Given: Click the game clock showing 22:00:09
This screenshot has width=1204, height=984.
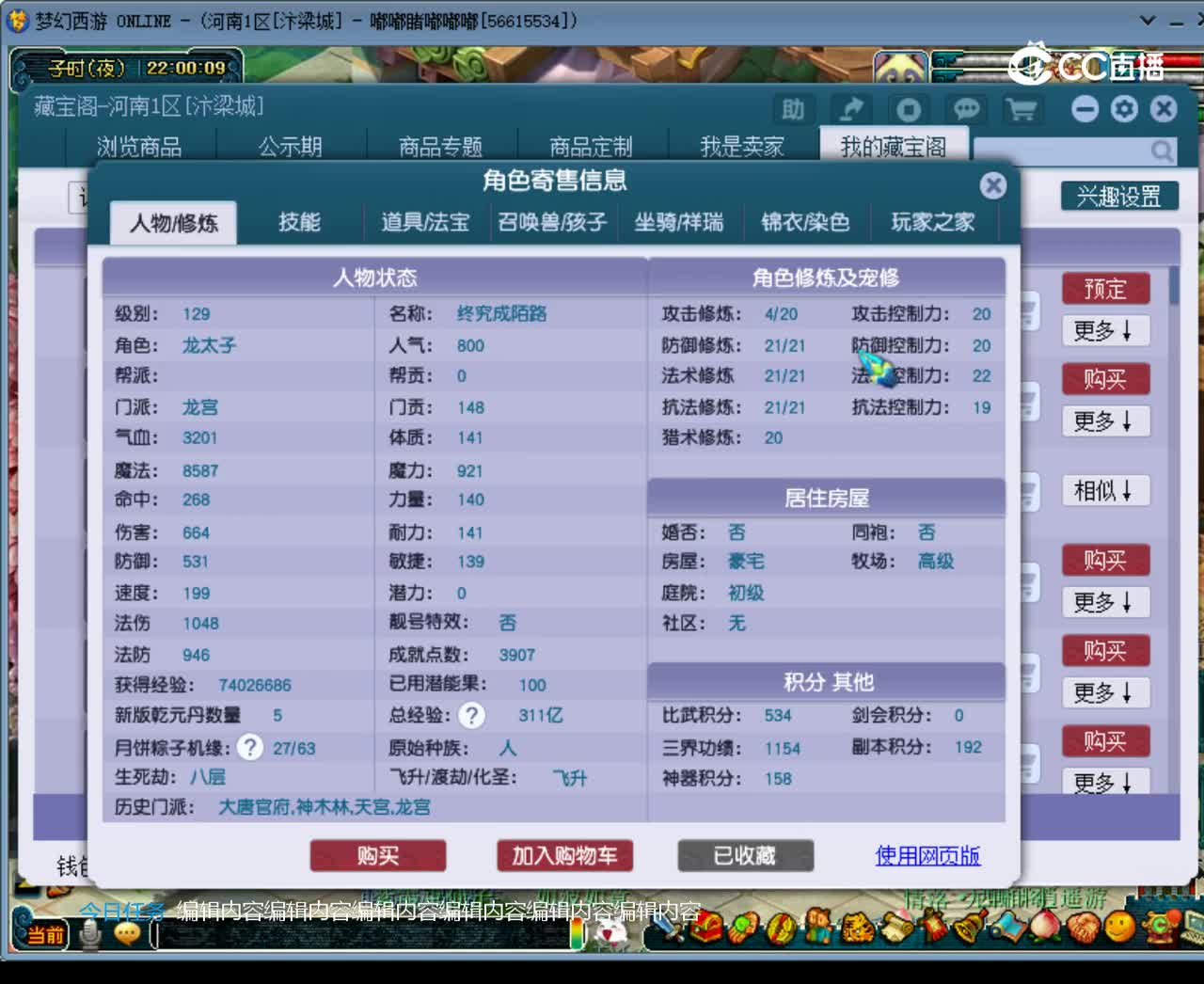Looking at the screenshot, I should tap(186, 69).
